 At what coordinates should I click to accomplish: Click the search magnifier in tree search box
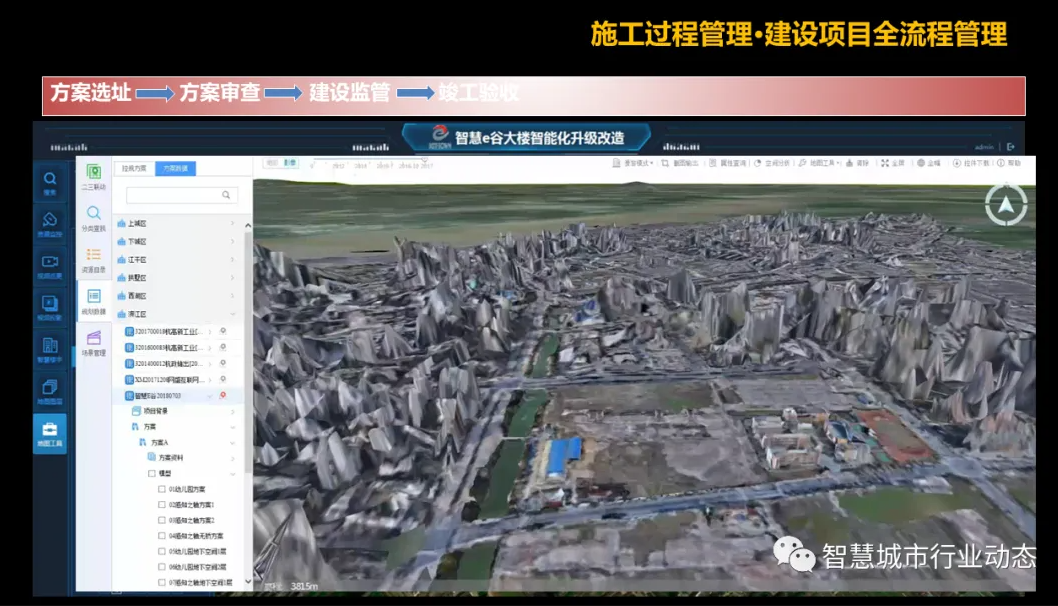[x=226, y=195]
